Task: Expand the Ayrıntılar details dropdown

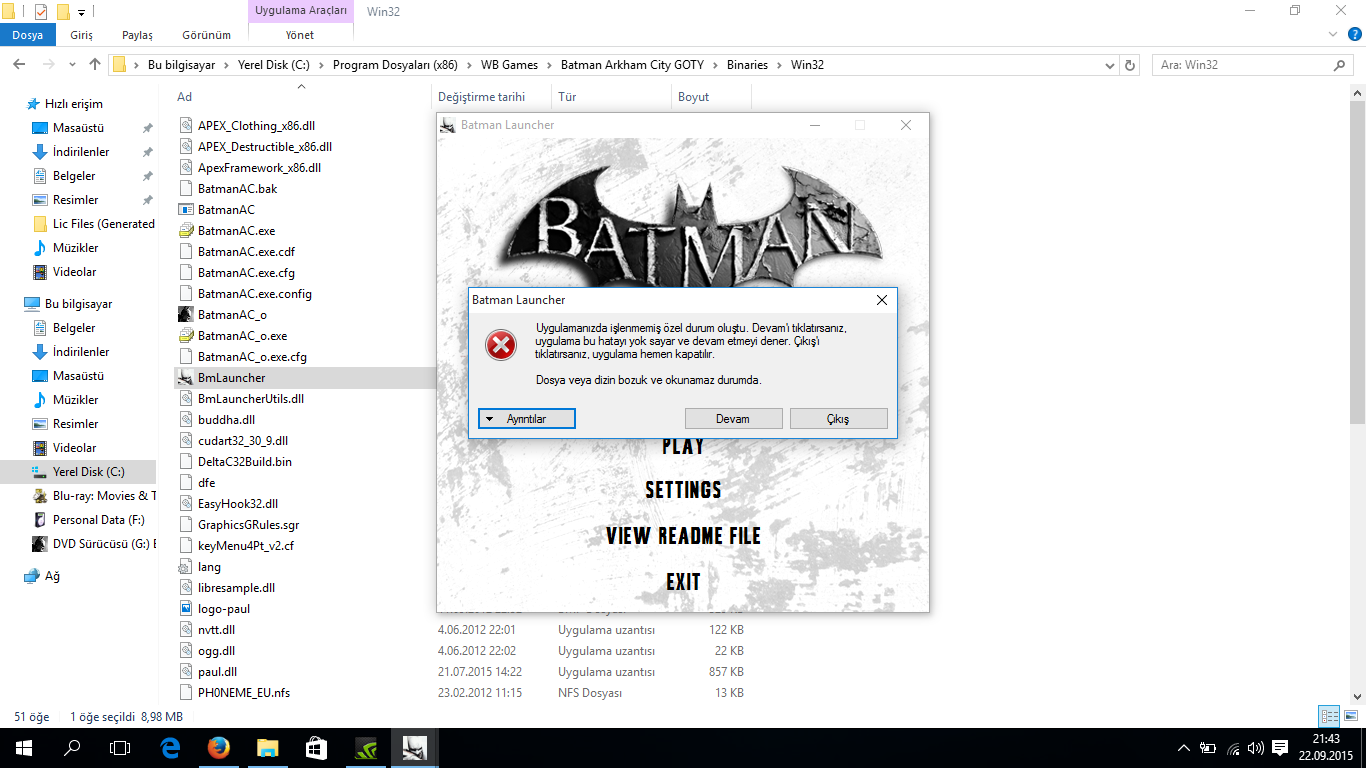Action: (x=526, y=419)
